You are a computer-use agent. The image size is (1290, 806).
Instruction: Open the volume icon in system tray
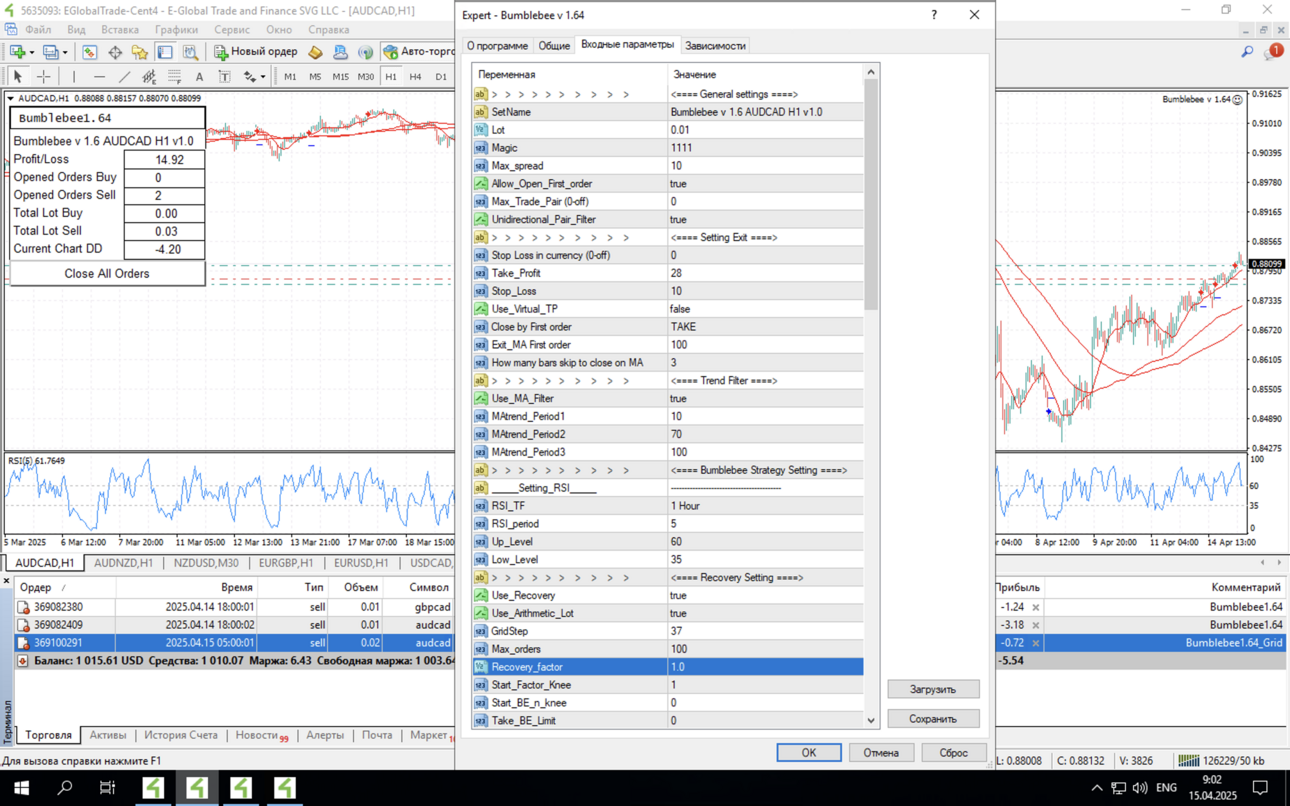[x=1140, y=788]
